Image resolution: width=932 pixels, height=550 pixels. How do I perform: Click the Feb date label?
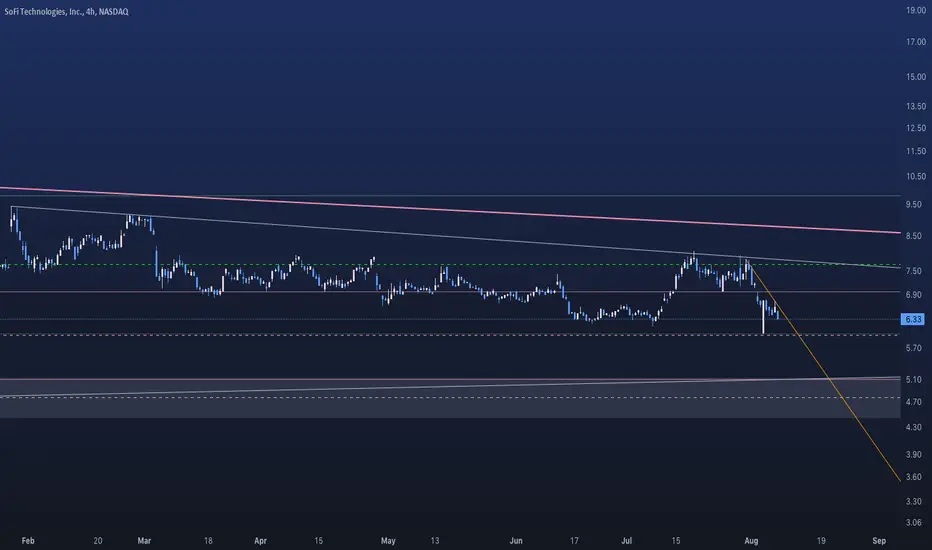point(28,540)
